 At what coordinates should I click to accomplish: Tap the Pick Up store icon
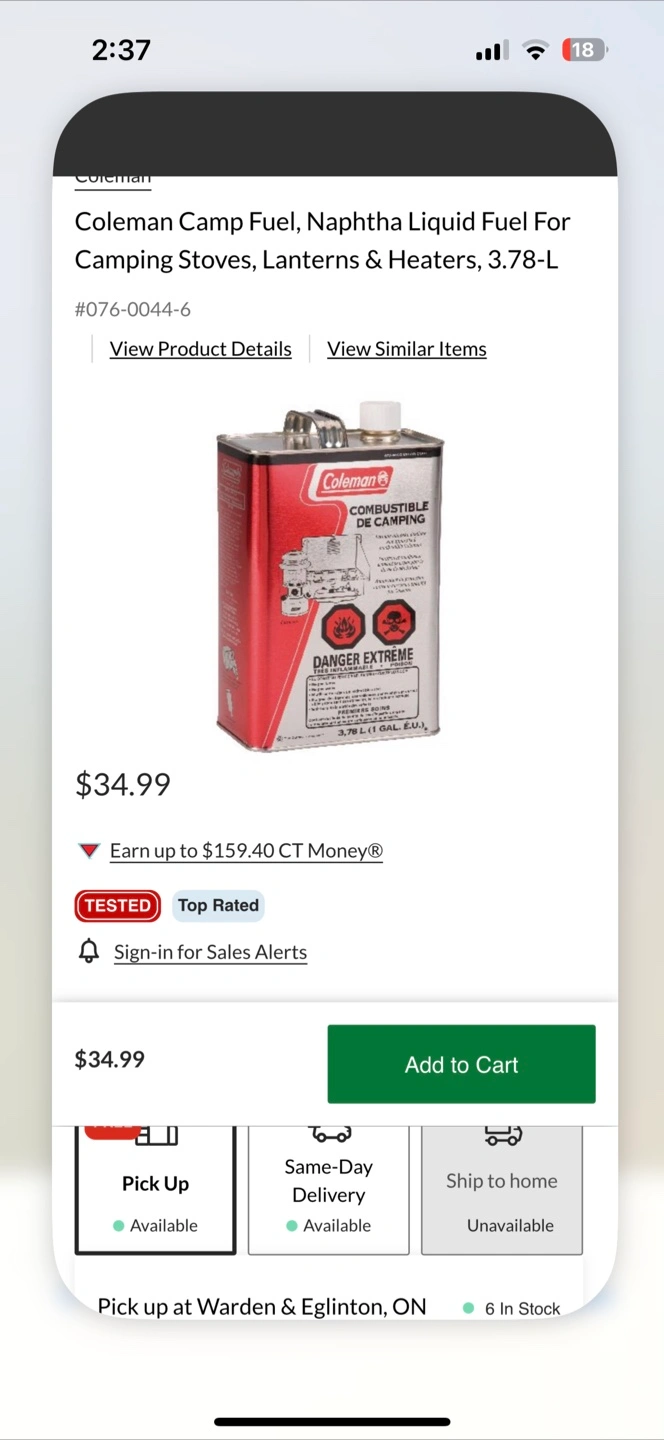click(x=156, y=1135)
